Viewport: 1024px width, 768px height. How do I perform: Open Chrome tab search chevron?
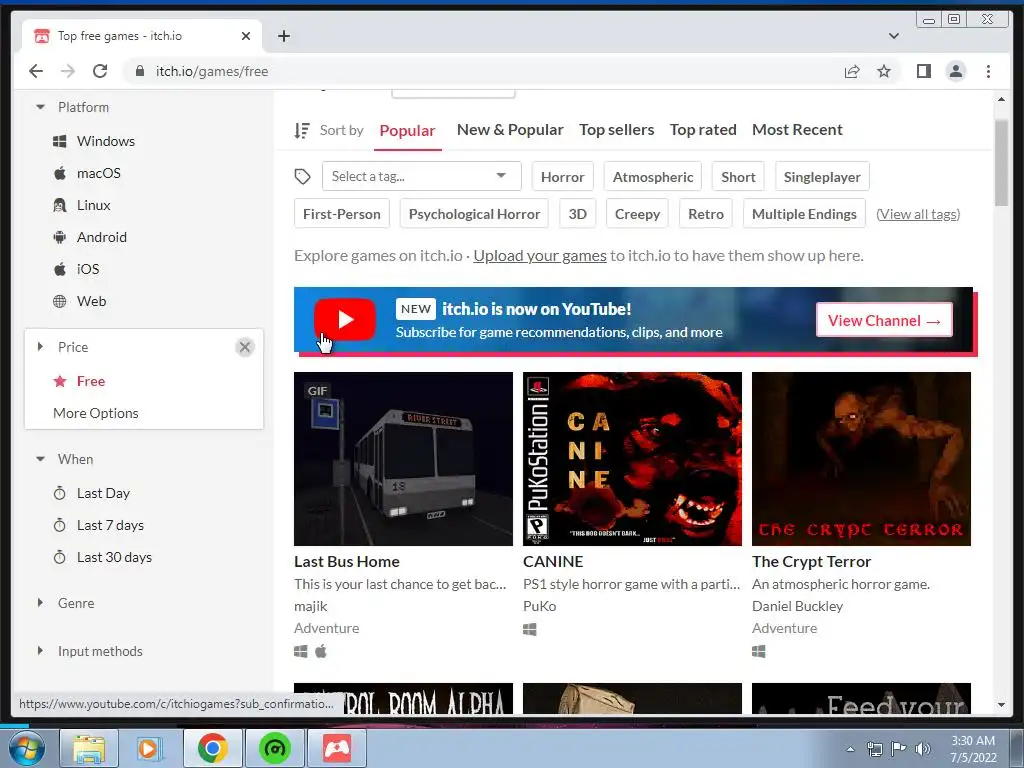click(893, 36)
